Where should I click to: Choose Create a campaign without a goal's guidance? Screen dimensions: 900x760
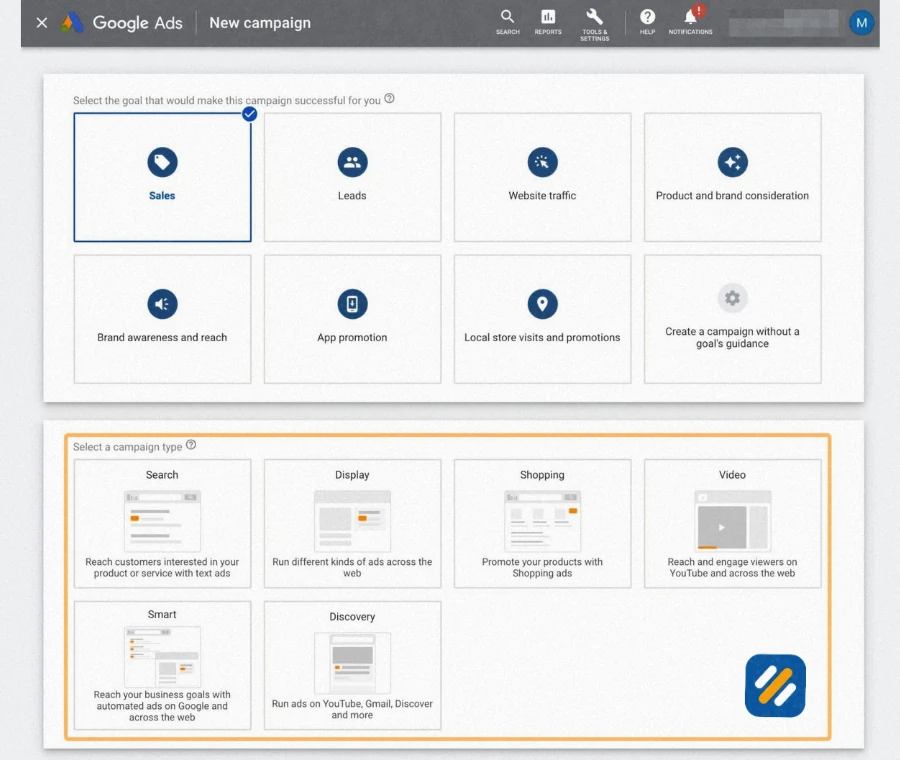coord(732,338)
